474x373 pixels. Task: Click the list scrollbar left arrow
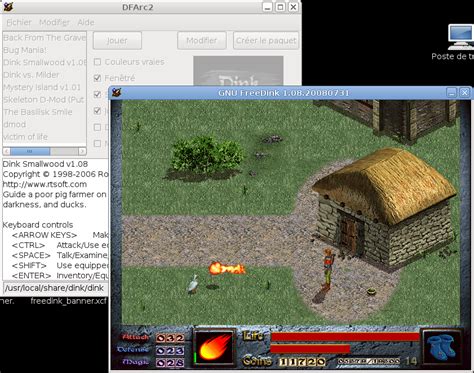pyautogui.click(x=7, y=152)
